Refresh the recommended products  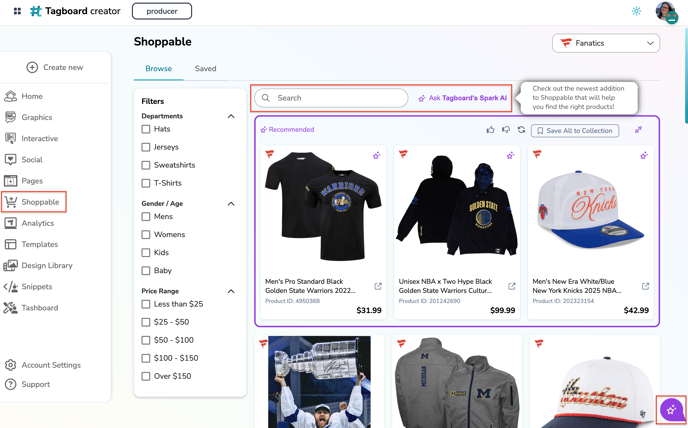(521, 129)
